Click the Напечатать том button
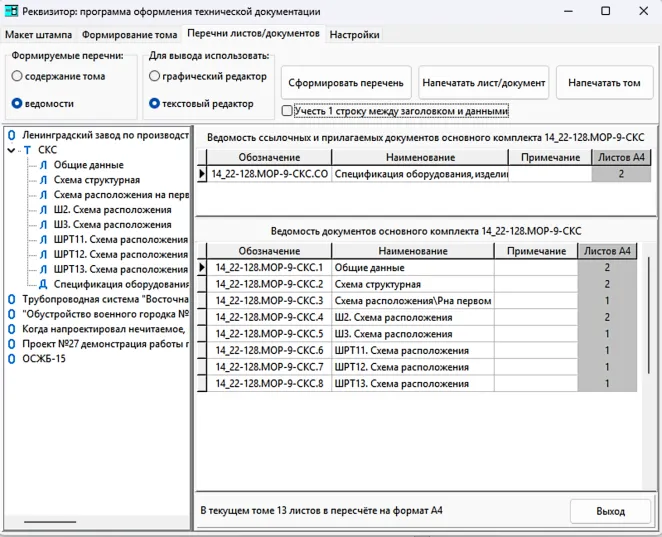This screenshot has width=662, height=537. (x=604, y=83)
